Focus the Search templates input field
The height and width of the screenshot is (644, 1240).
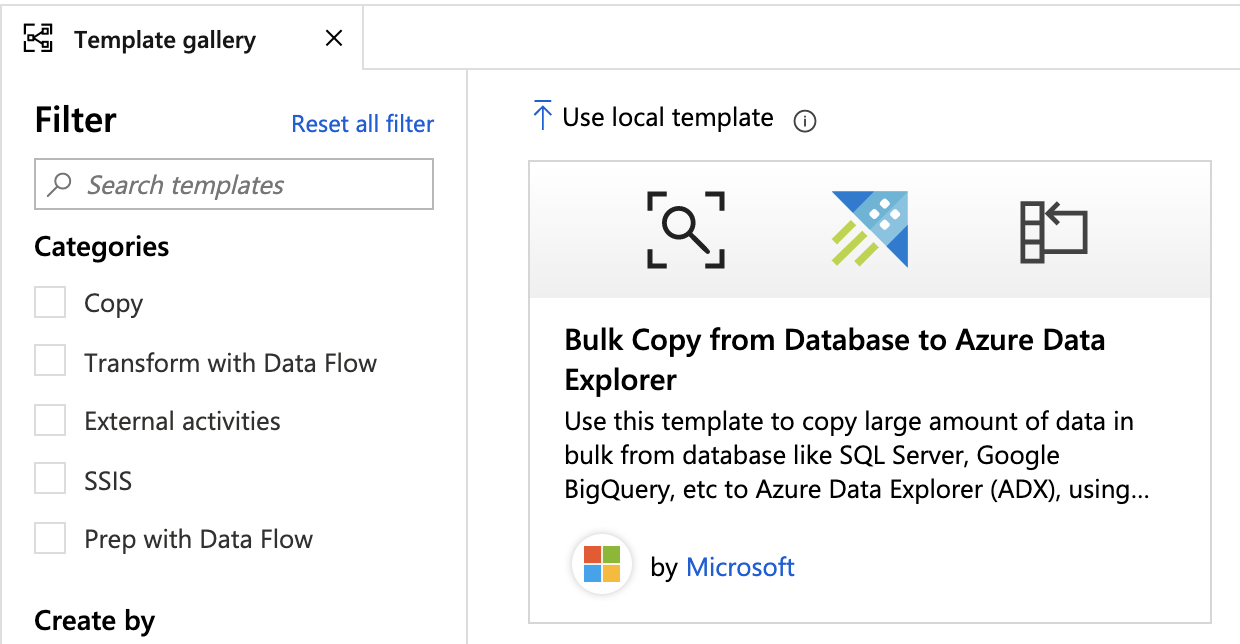click(250, 185)
